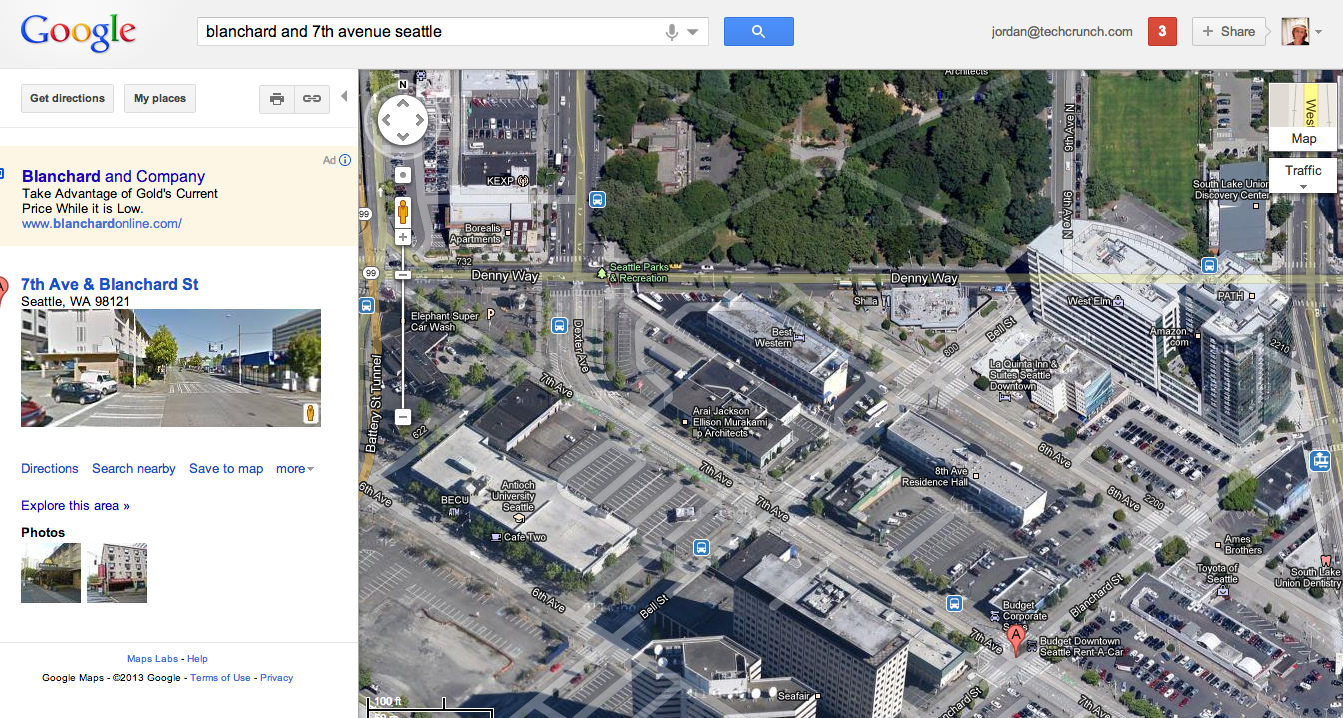The height and width of the screenshot is (718, 1343).
Task: Click the bus stop icon by Budget Corporate
Action: click(x=954, y=603)
